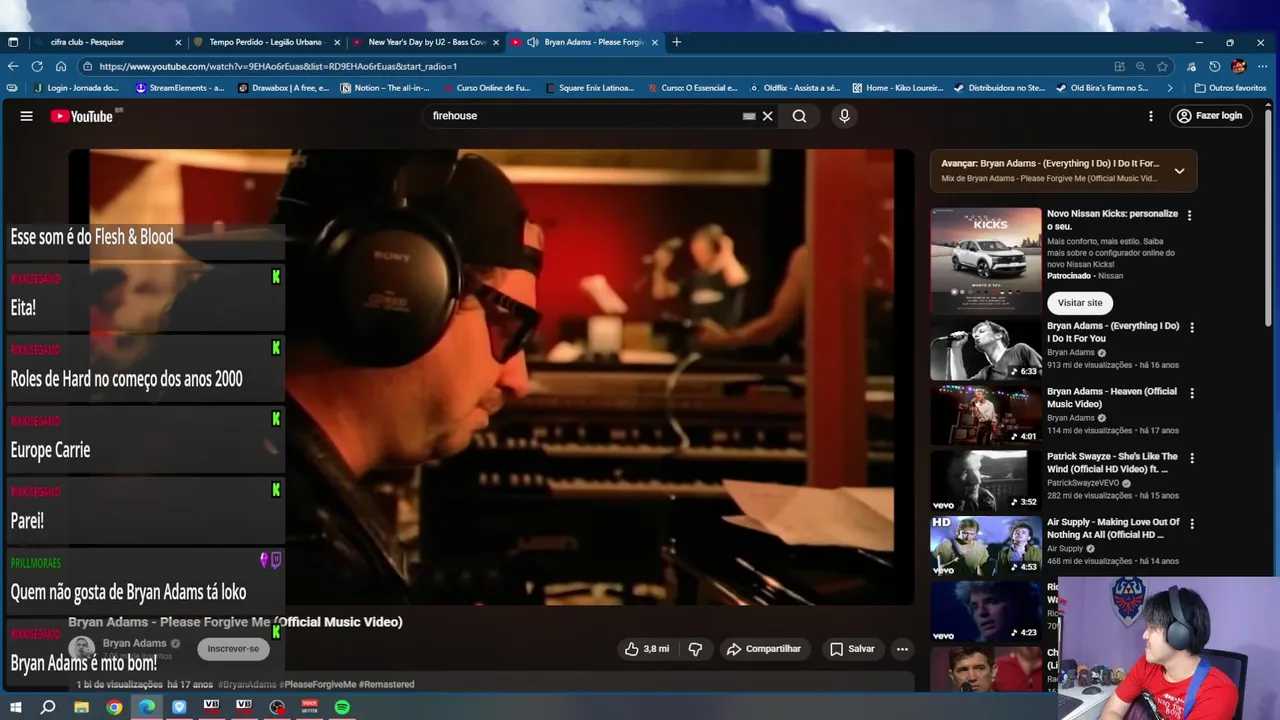Click the magnifier search button
The width and height of the screenshot is (1280, 720).
(x=799, y=116)
